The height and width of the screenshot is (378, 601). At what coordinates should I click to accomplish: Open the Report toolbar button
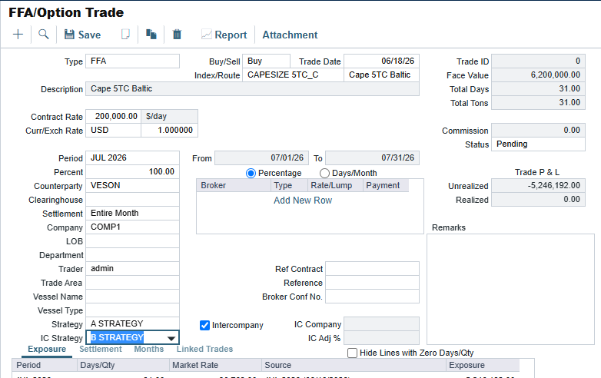pyautogui.click(x=224, y=35)
